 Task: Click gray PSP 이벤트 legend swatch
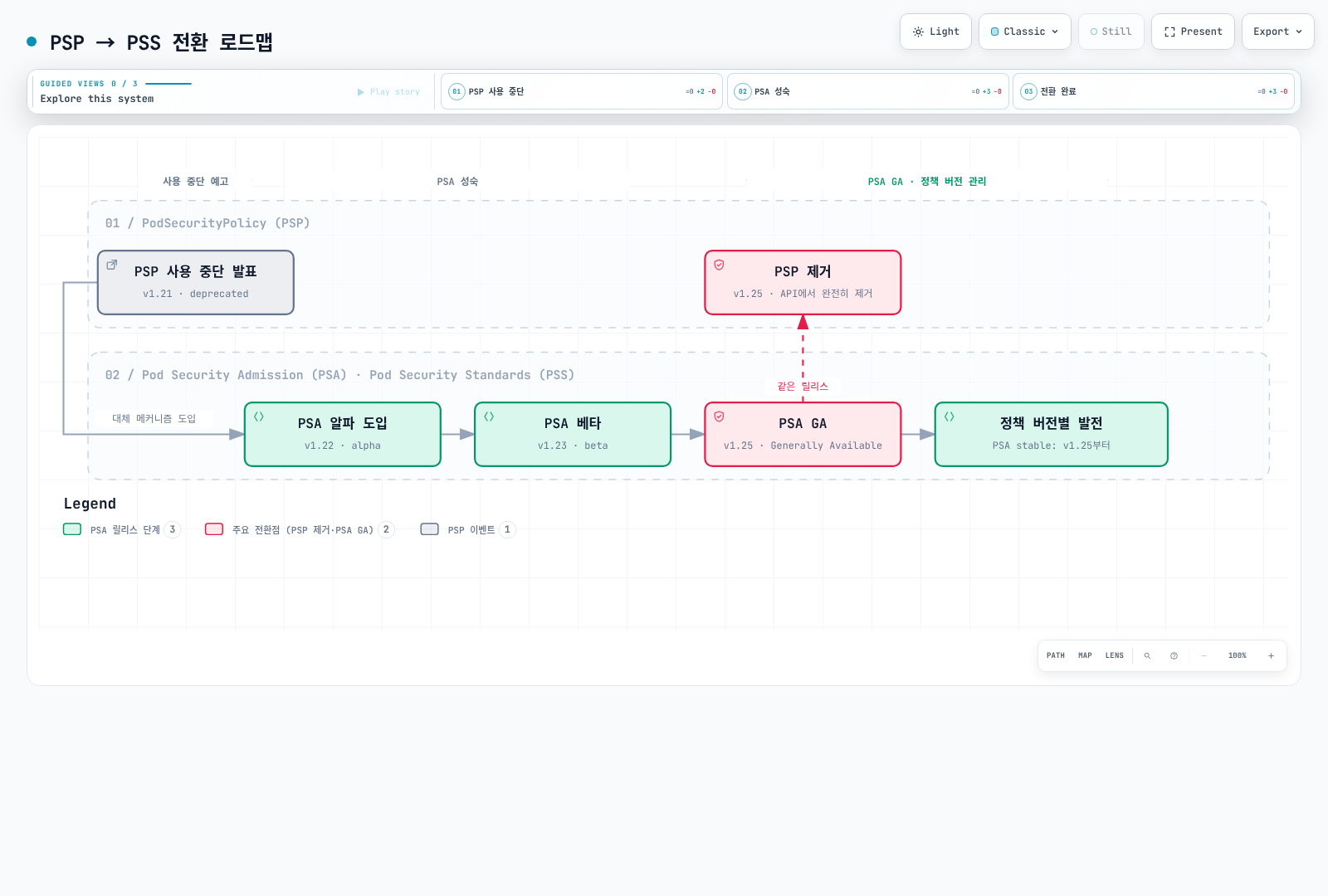(429, 529)
